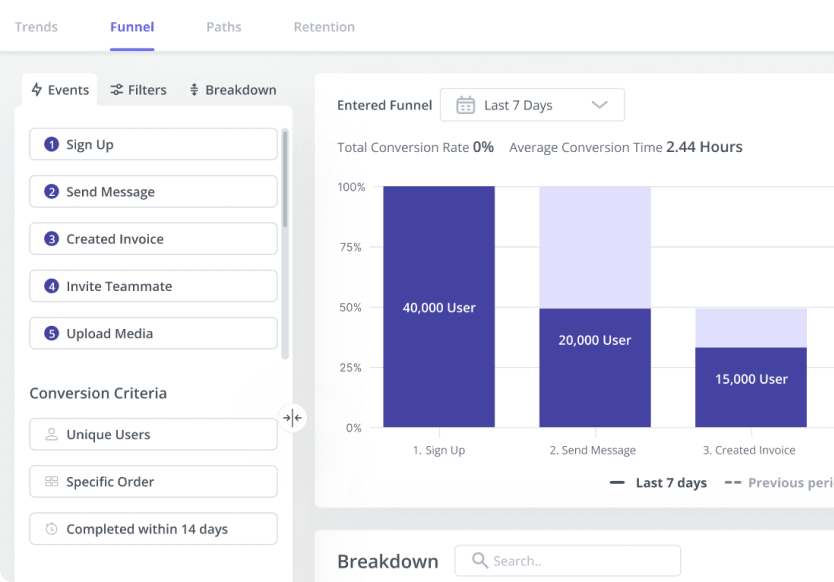Click the 40,000 User Sign Up bar
The width and height of the screenshot is (834, 582).
tap(439, 307)
